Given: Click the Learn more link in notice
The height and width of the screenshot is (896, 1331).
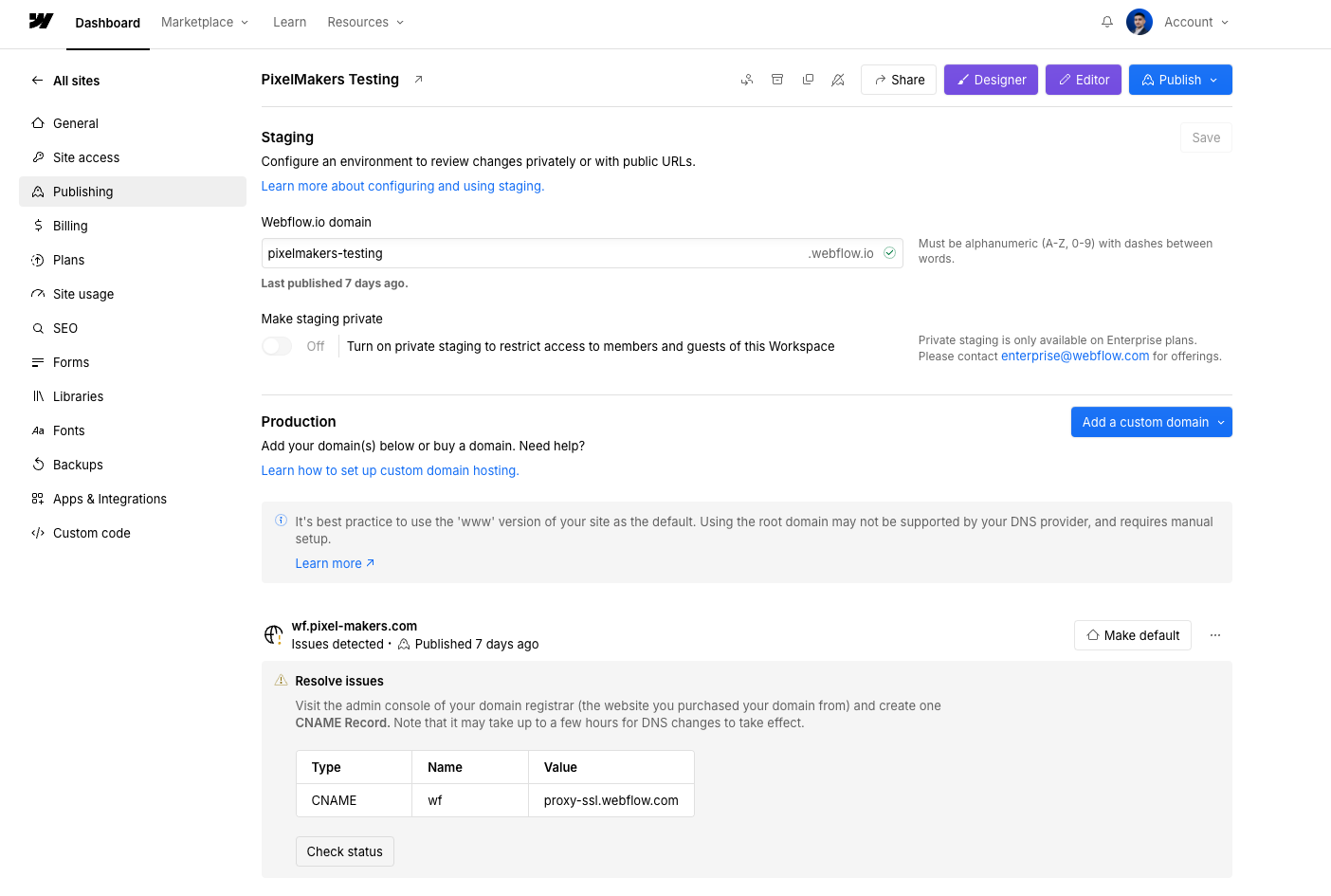Looking at the screenshot, I should 335,563.
